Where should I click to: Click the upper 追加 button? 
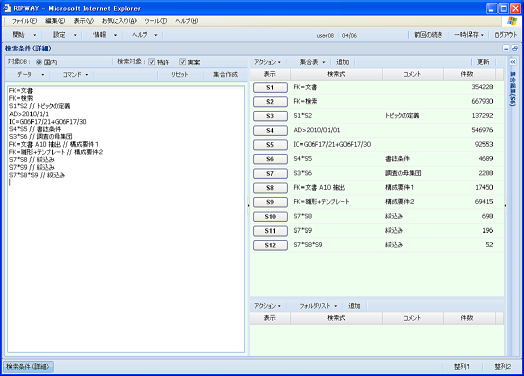pos(343,62)
